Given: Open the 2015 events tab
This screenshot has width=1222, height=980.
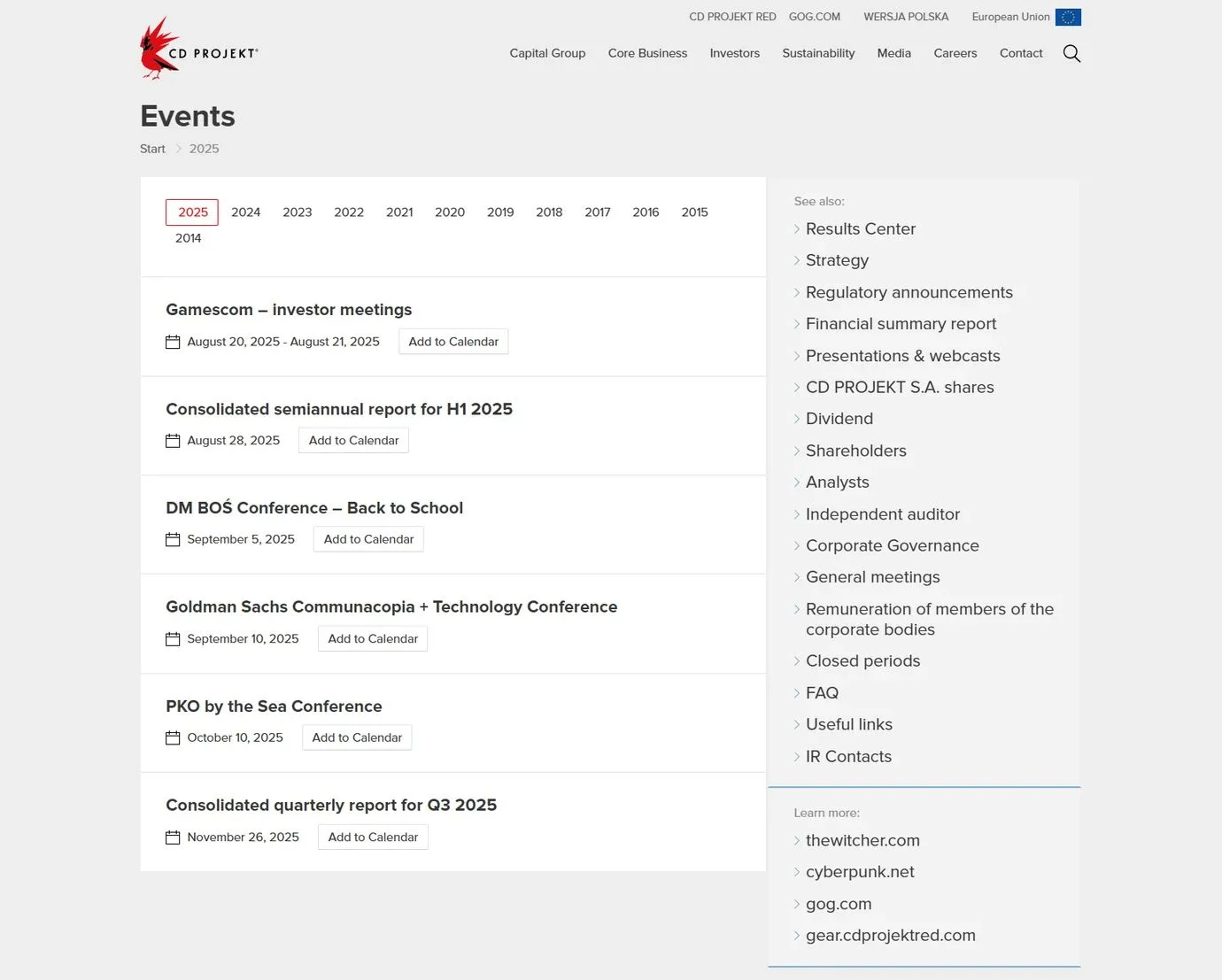Looking at the screenshot, I should 694,212.
